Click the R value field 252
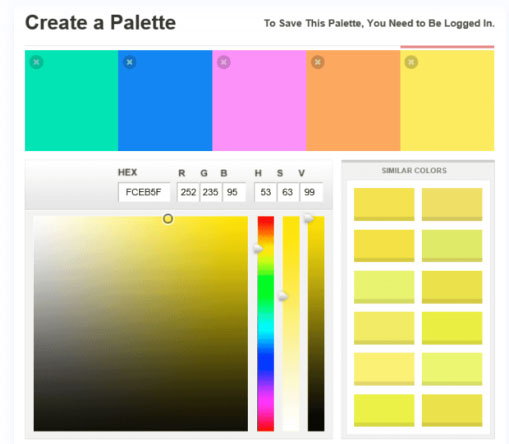 coord(188,192)
